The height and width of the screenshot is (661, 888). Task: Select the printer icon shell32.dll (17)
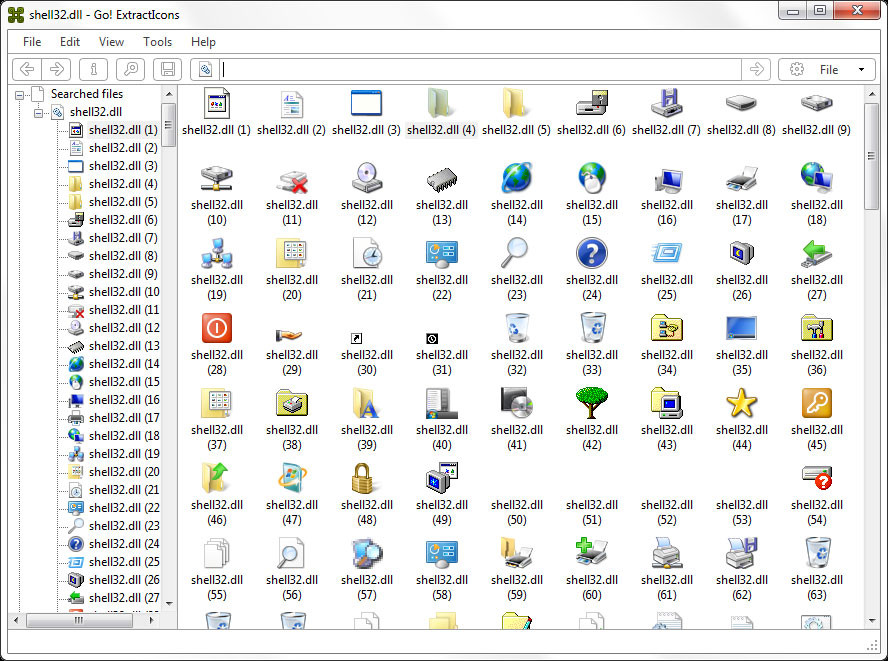(x=741, y=178)
